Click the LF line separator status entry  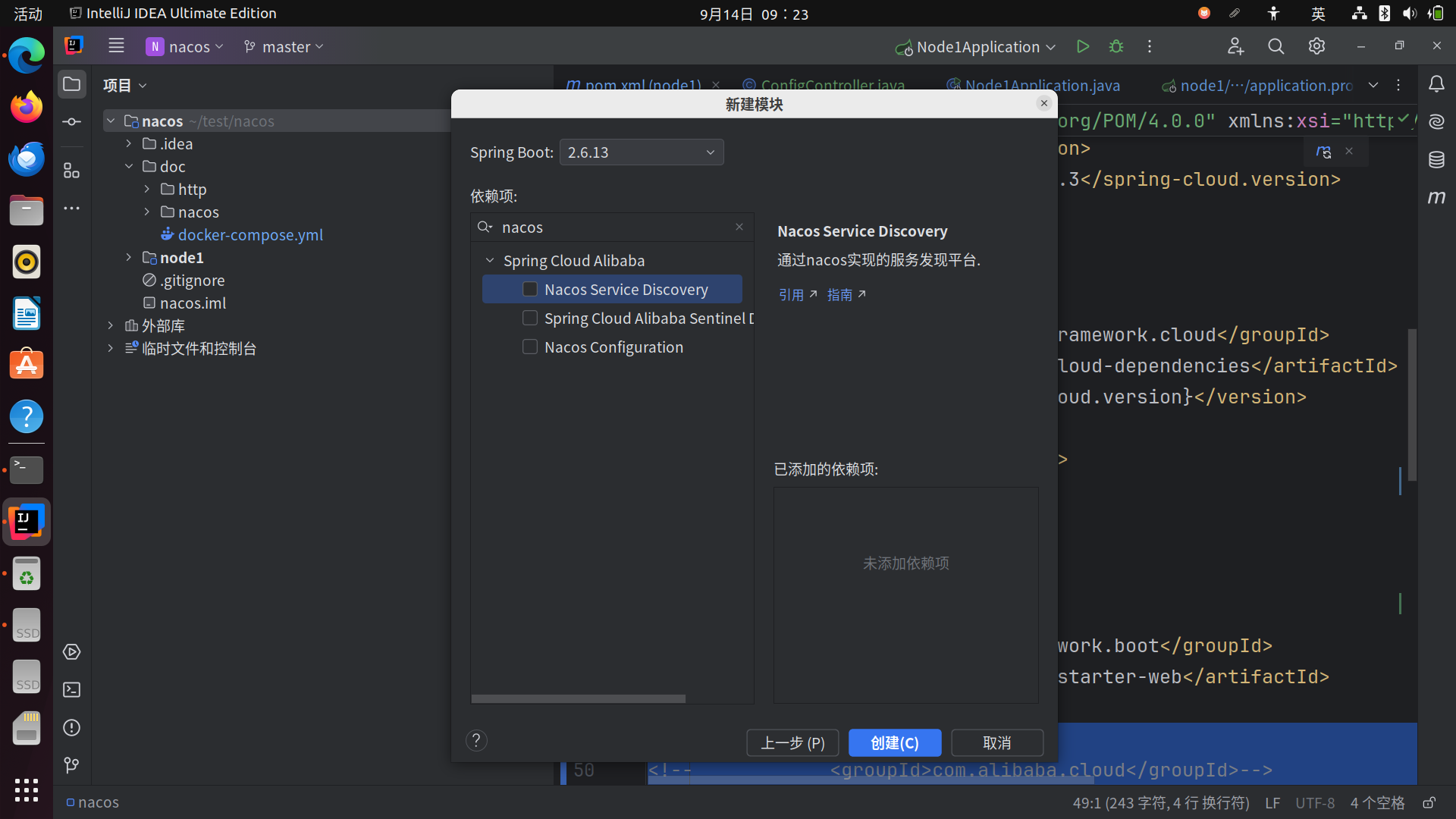click(1272, 802)
